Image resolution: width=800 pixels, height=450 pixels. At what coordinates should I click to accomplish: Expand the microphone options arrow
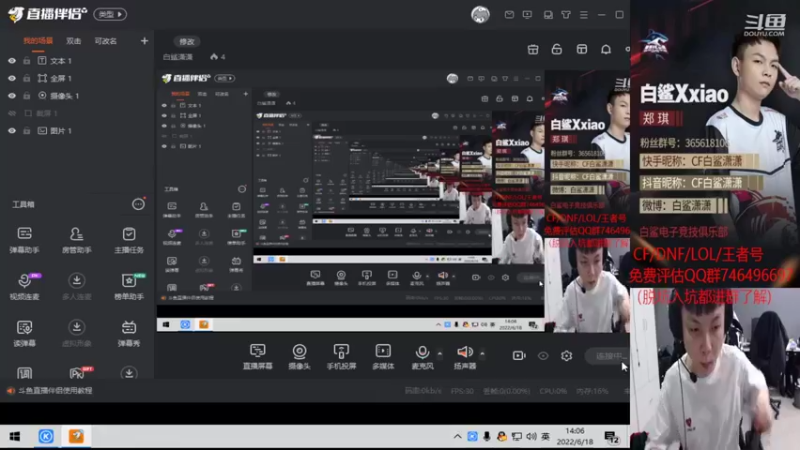440,353
